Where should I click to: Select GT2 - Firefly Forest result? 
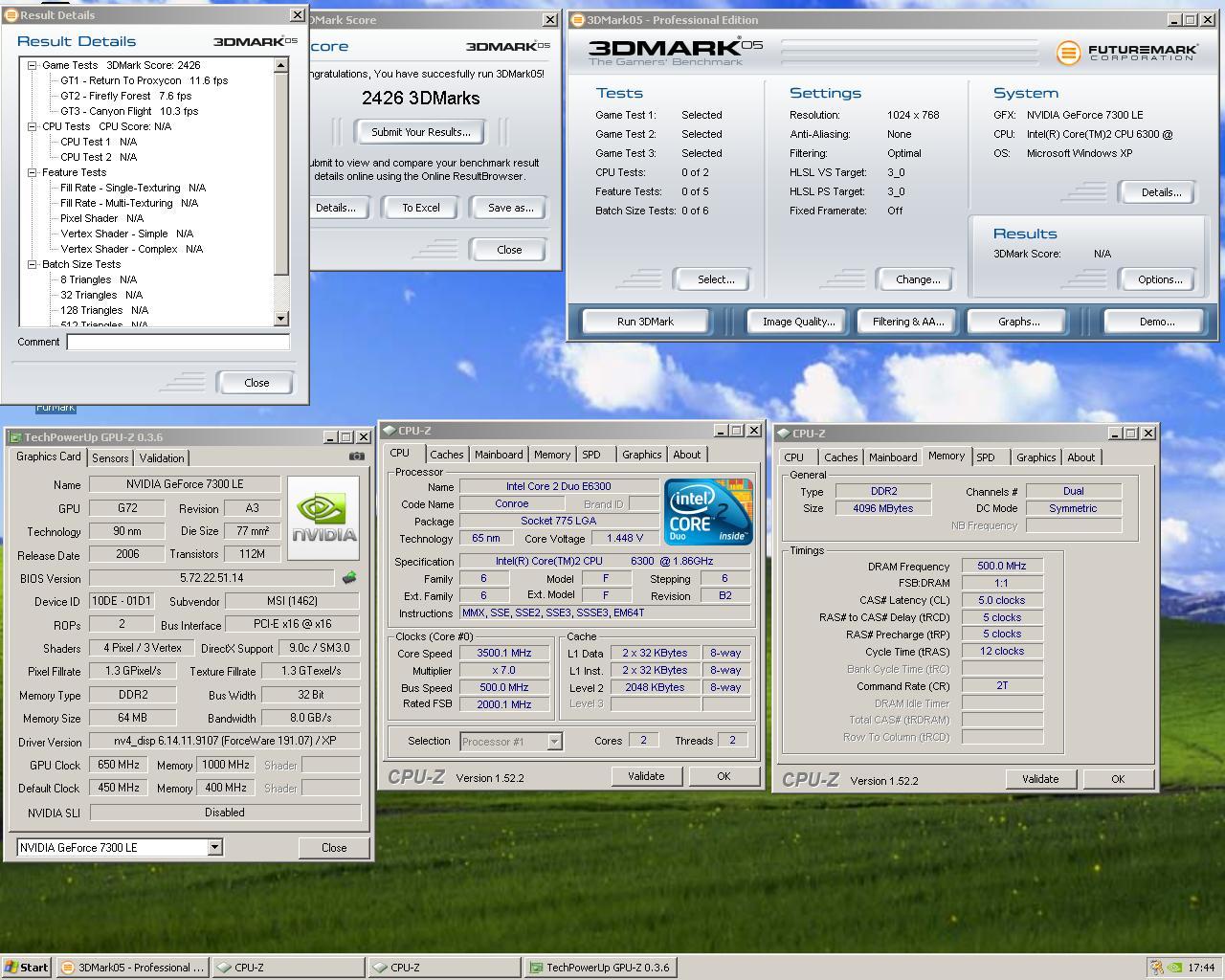coord(125,96)
